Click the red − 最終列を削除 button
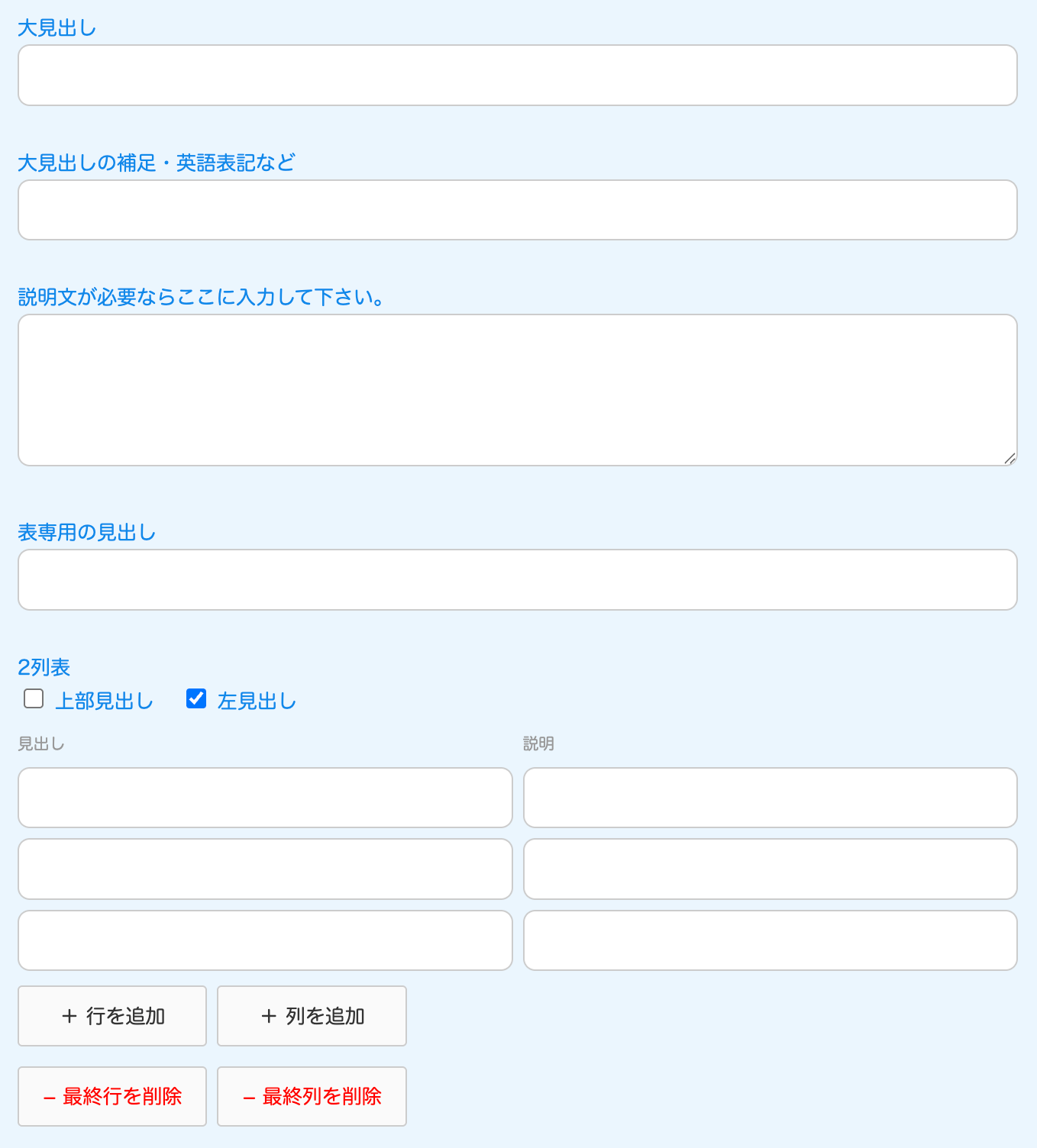This screenshot has width=1037, height=1148. pos(312,1096)
